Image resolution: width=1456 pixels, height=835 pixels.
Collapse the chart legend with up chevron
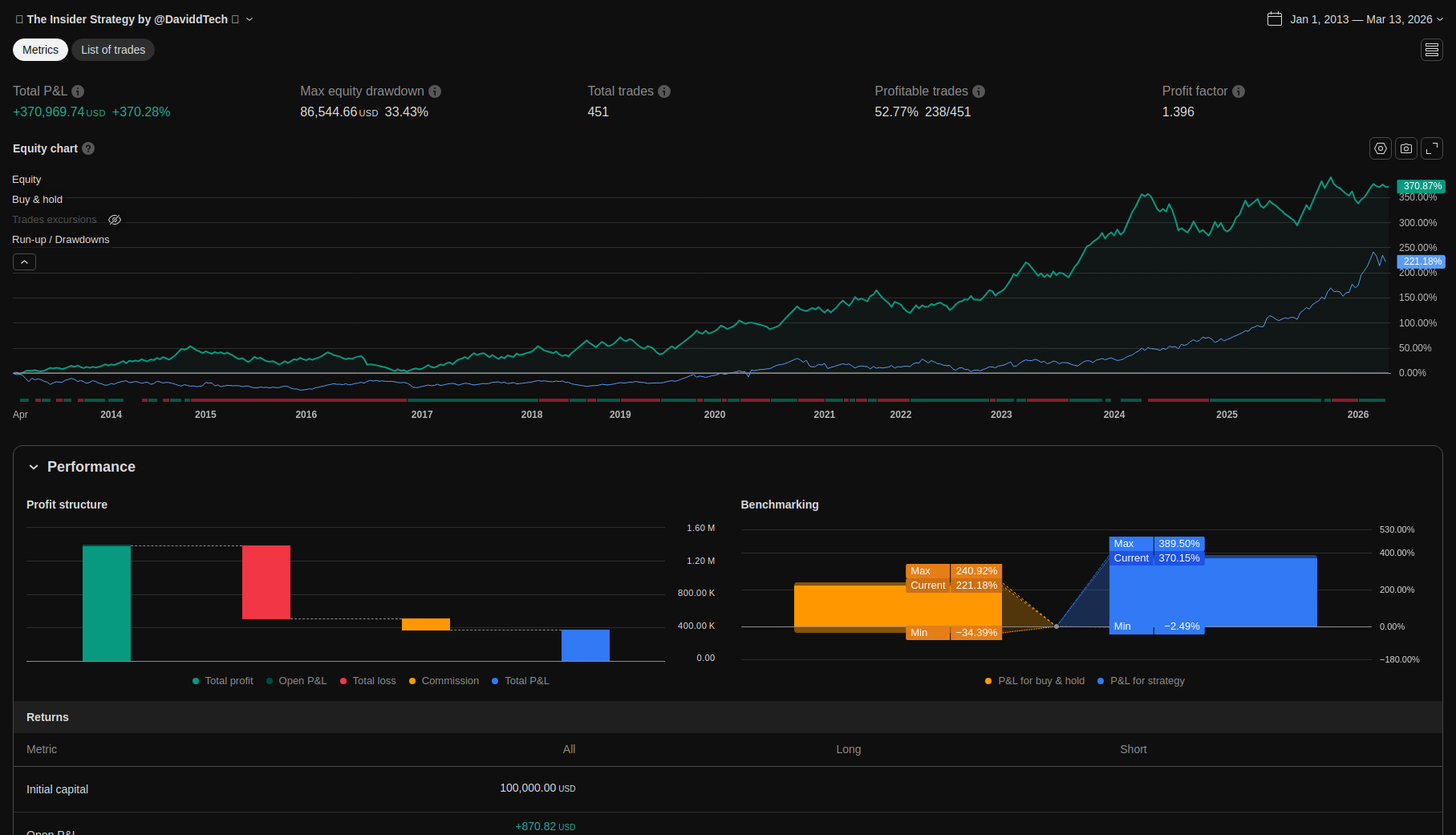tap(24, 262)
